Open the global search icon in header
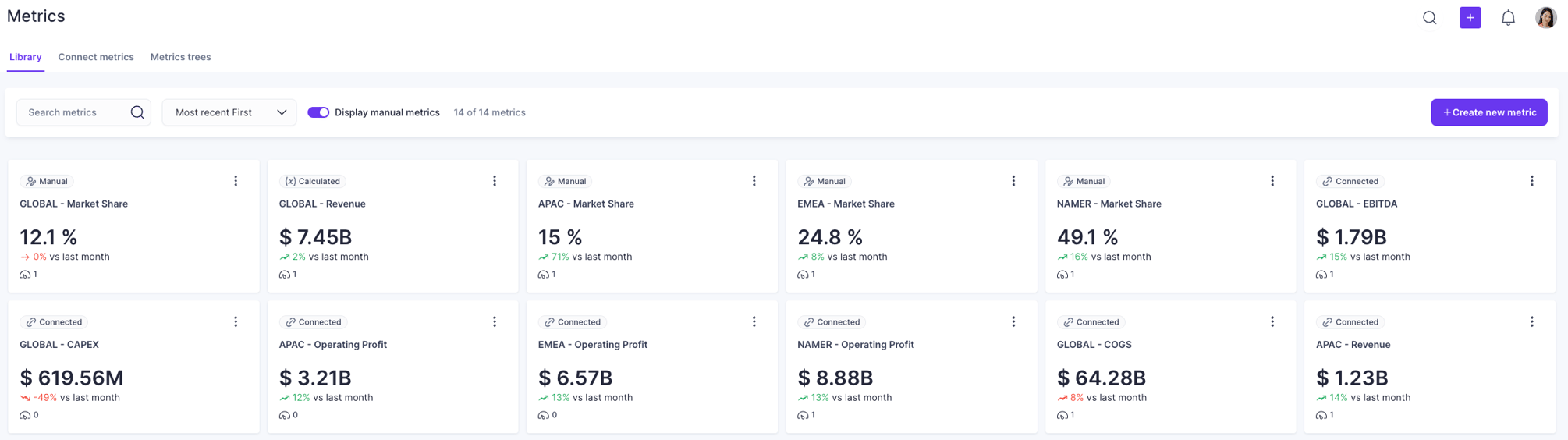This screenshot has height=440, width=1568. pos(1429,17)
